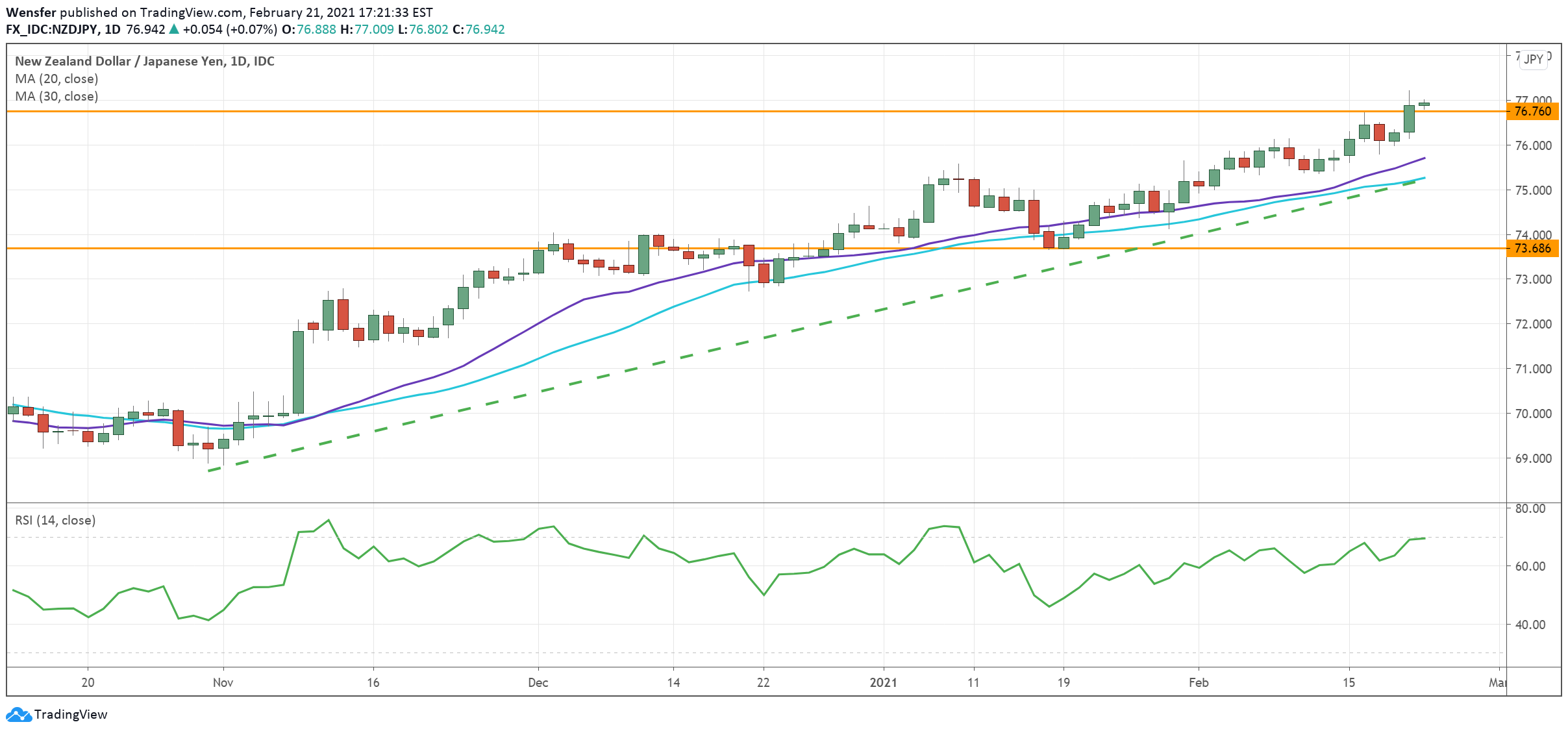Select the MA (30, close) legend
The height and width of the screenshot is (733, 1568).
pos(56,96)
